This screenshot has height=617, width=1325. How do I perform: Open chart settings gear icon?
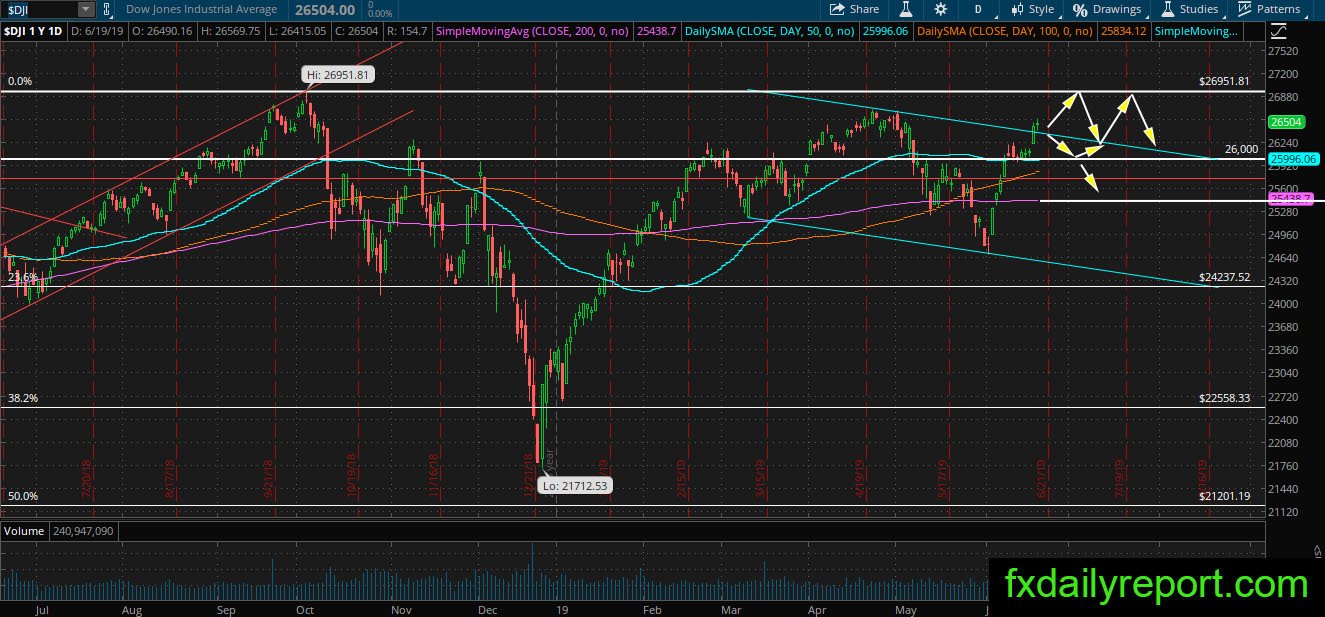point(941,9)
